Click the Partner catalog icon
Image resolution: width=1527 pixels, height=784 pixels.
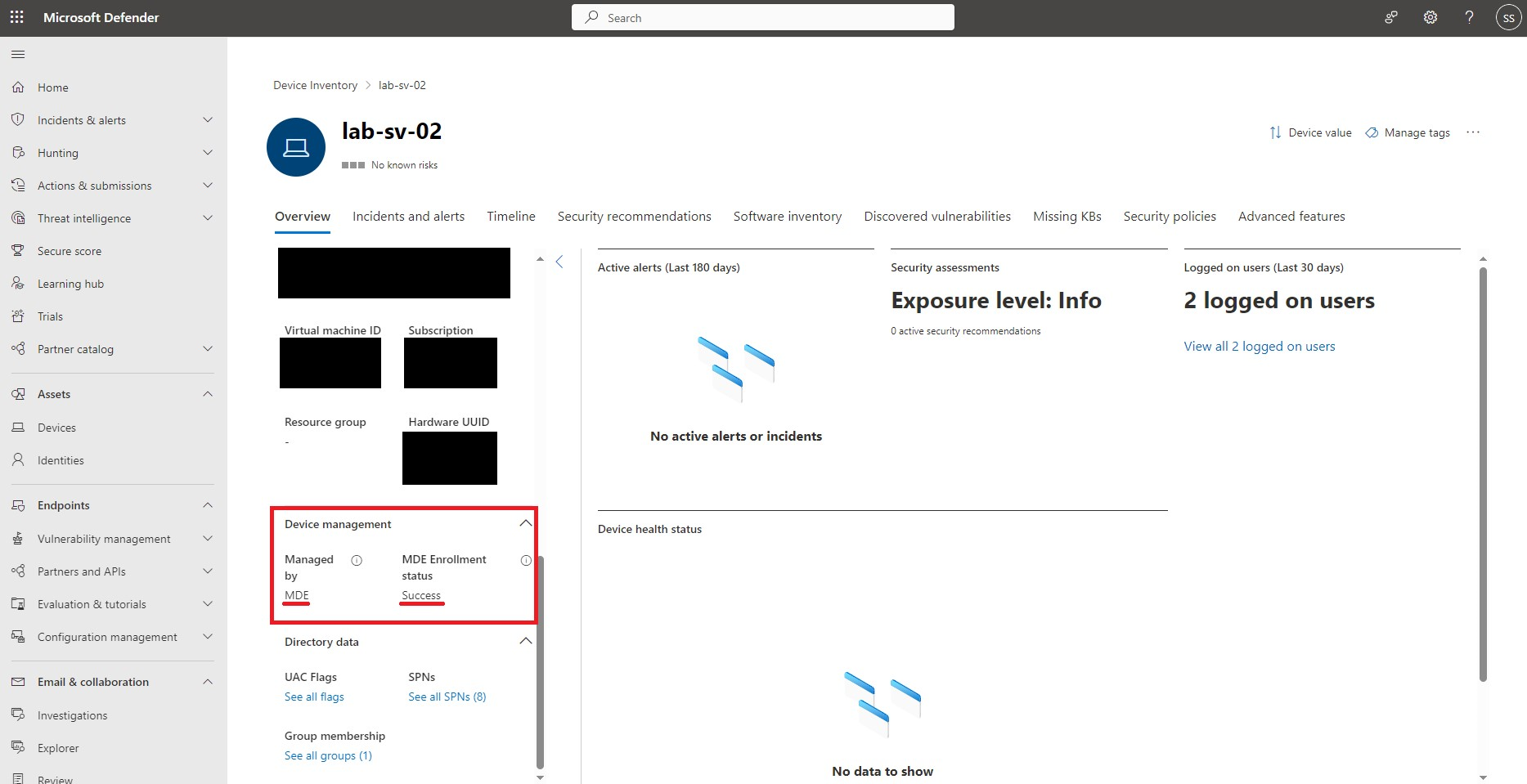coord(18,349)
